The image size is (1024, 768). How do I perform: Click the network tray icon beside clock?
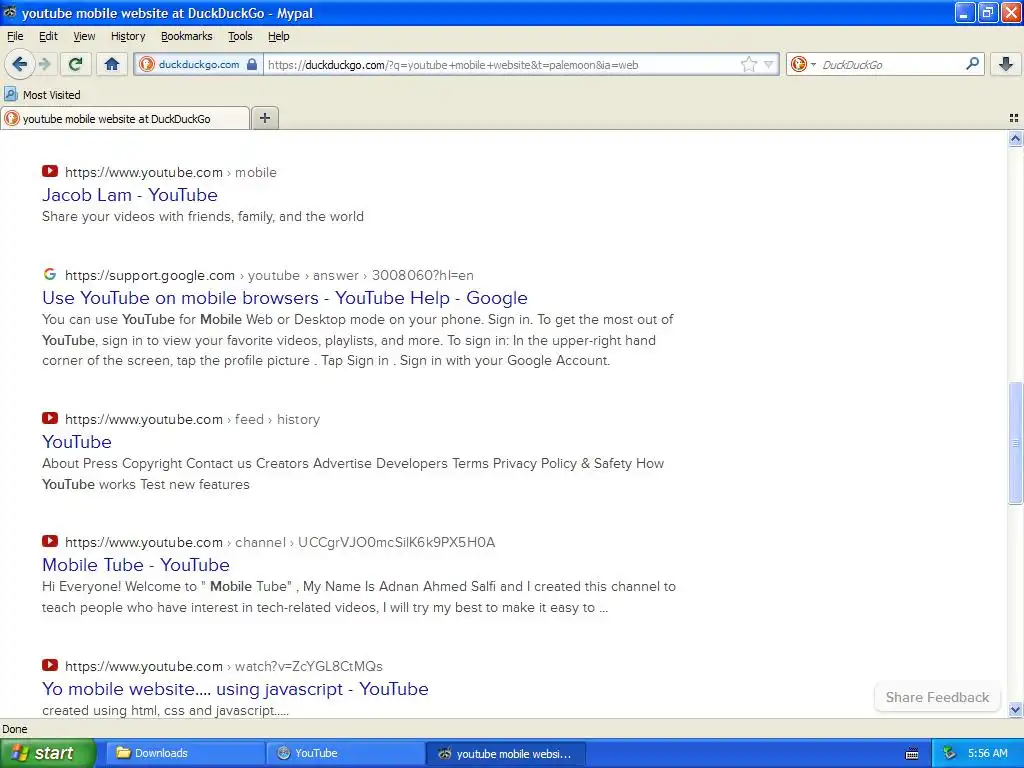click(x=950, y=753)
